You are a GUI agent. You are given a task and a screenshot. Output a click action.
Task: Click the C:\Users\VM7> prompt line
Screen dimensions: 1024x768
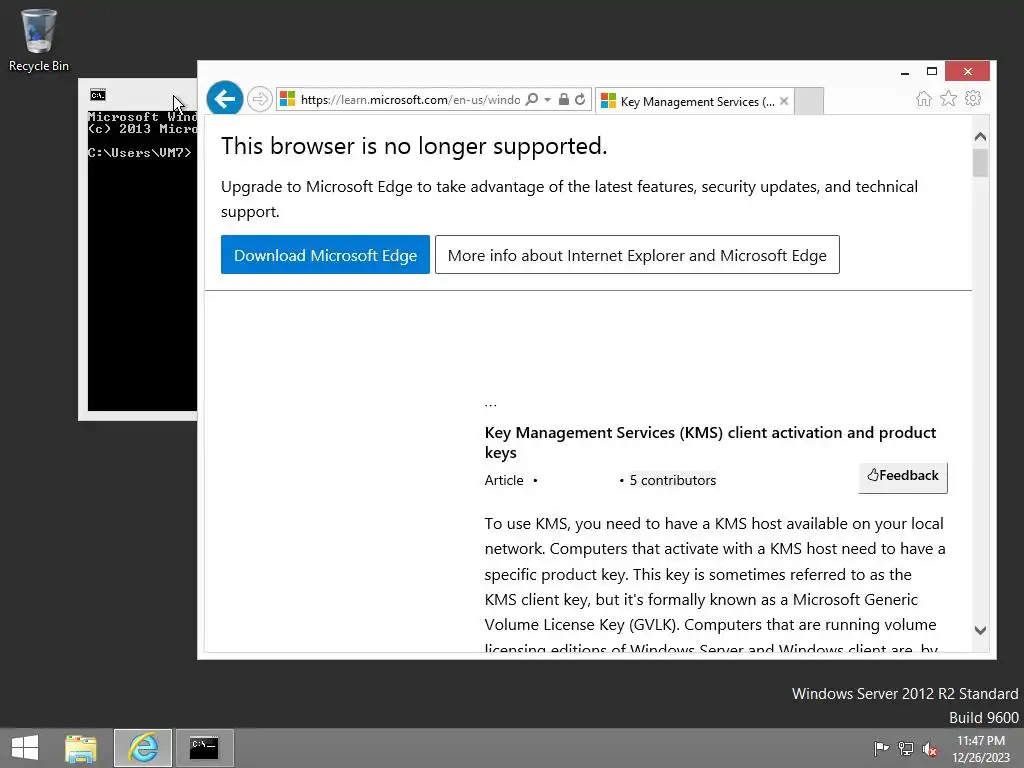[x=139, y=153]
